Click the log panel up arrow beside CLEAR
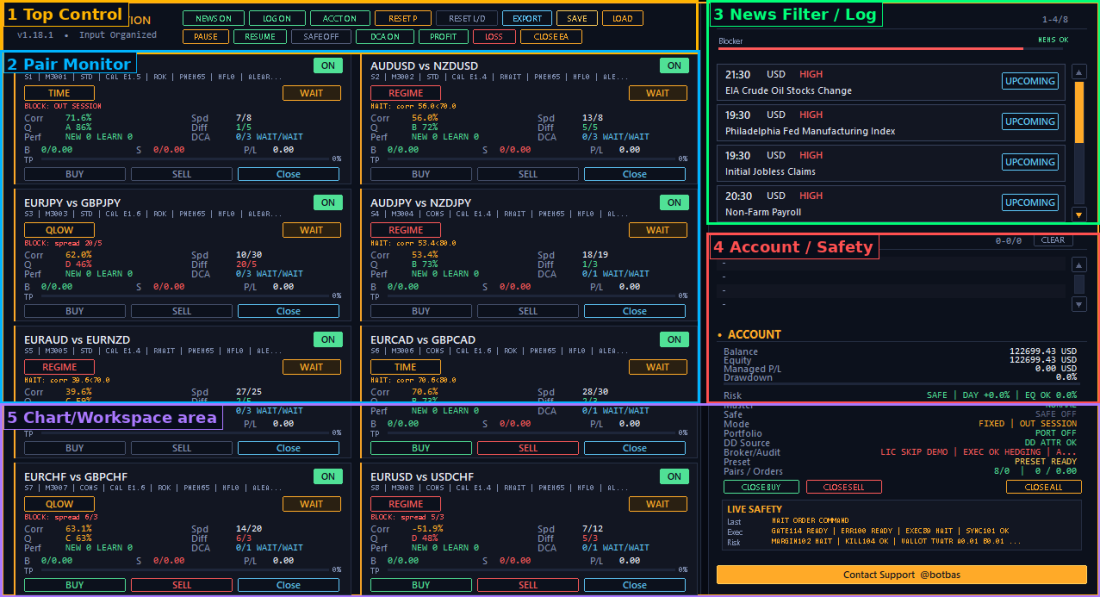 point(1080,264)
